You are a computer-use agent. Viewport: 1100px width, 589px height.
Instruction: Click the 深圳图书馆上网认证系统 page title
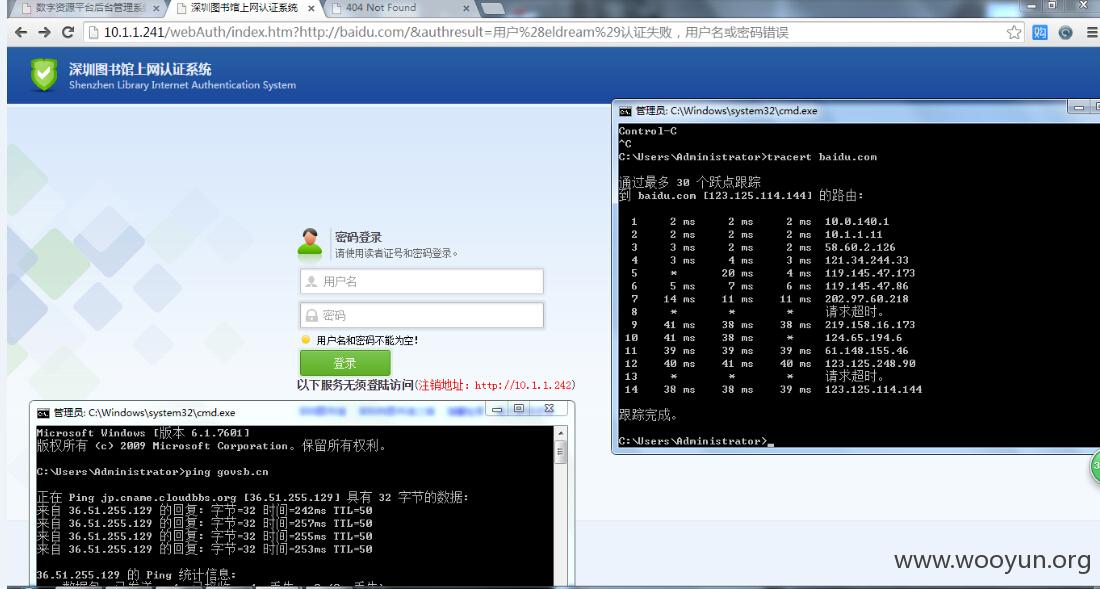(140, 69)
